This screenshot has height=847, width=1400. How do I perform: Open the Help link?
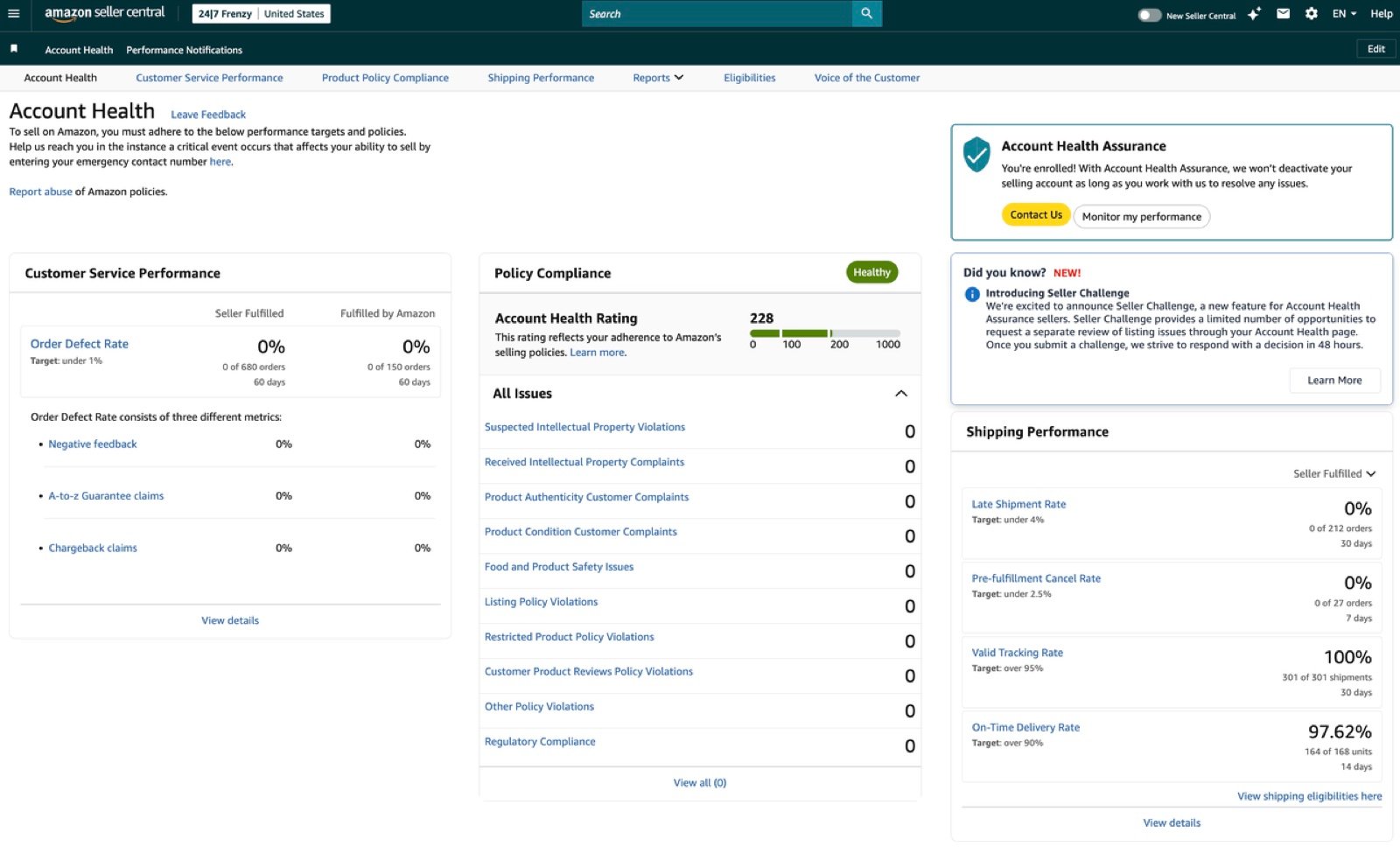1382,14
